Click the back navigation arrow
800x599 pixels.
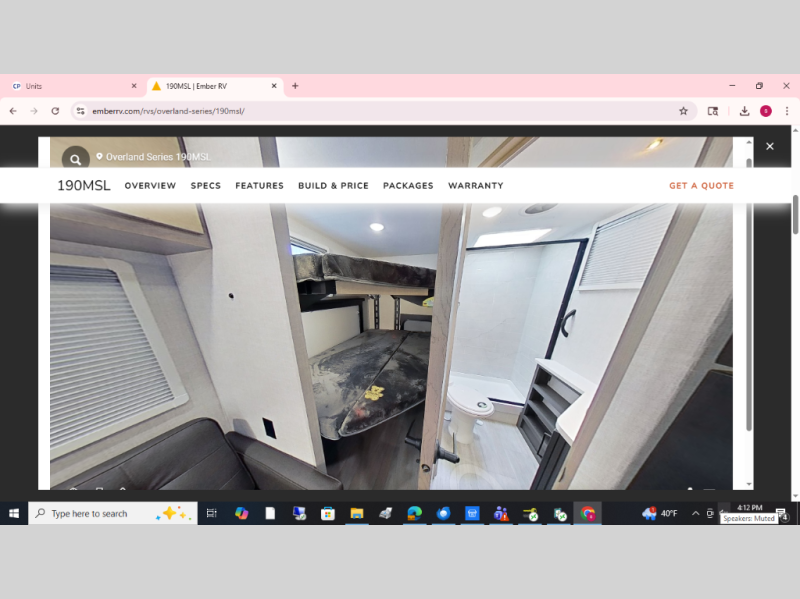pyautogui.click(x=13, y=111)
